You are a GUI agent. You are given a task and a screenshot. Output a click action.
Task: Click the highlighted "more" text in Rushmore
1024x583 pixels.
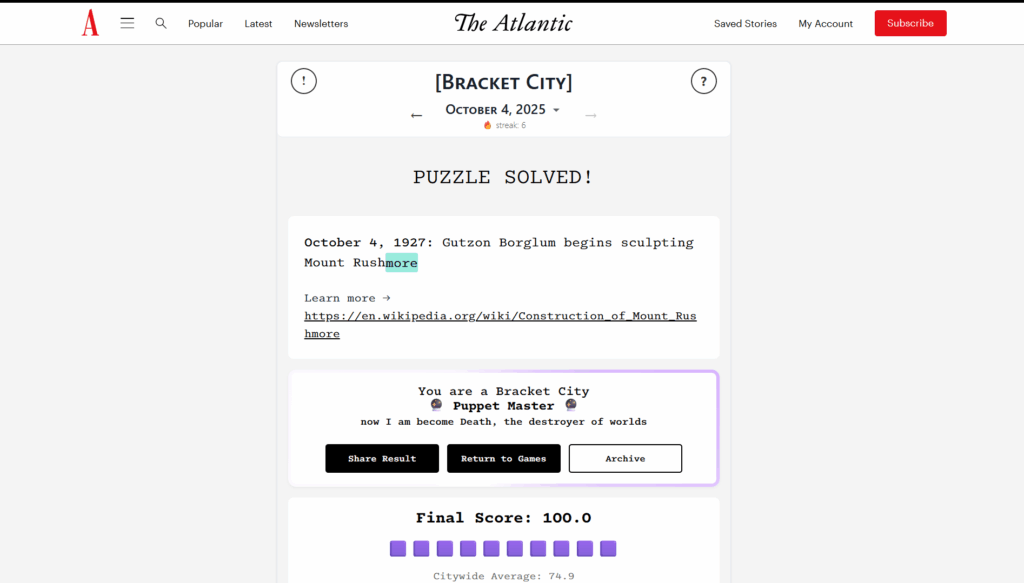click(402, 262)
